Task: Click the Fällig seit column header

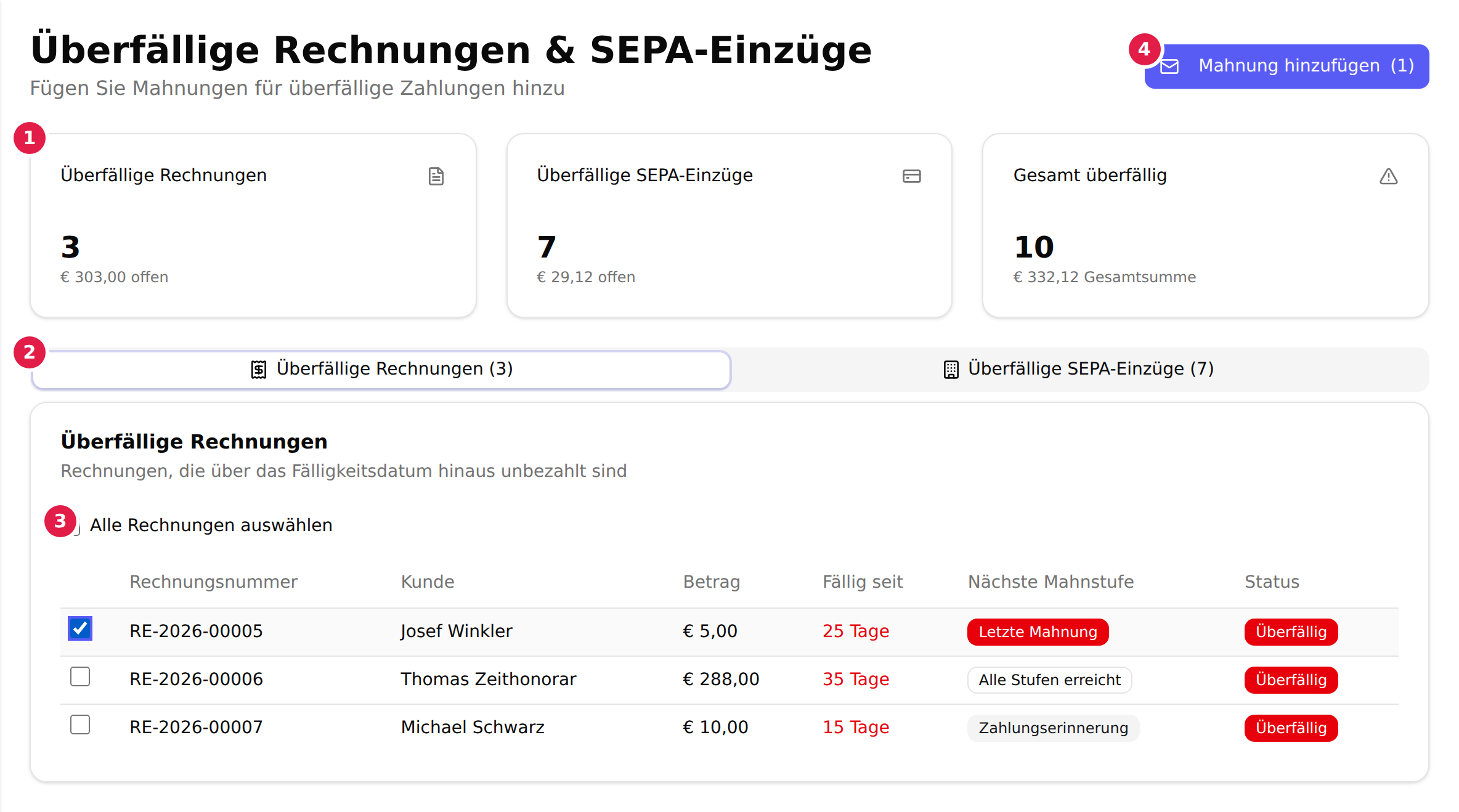Action: point(863,582)
